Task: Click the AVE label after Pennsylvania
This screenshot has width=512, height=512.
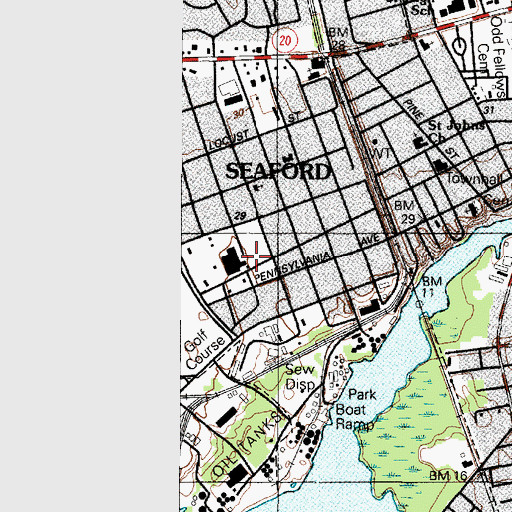Action: 370,240
